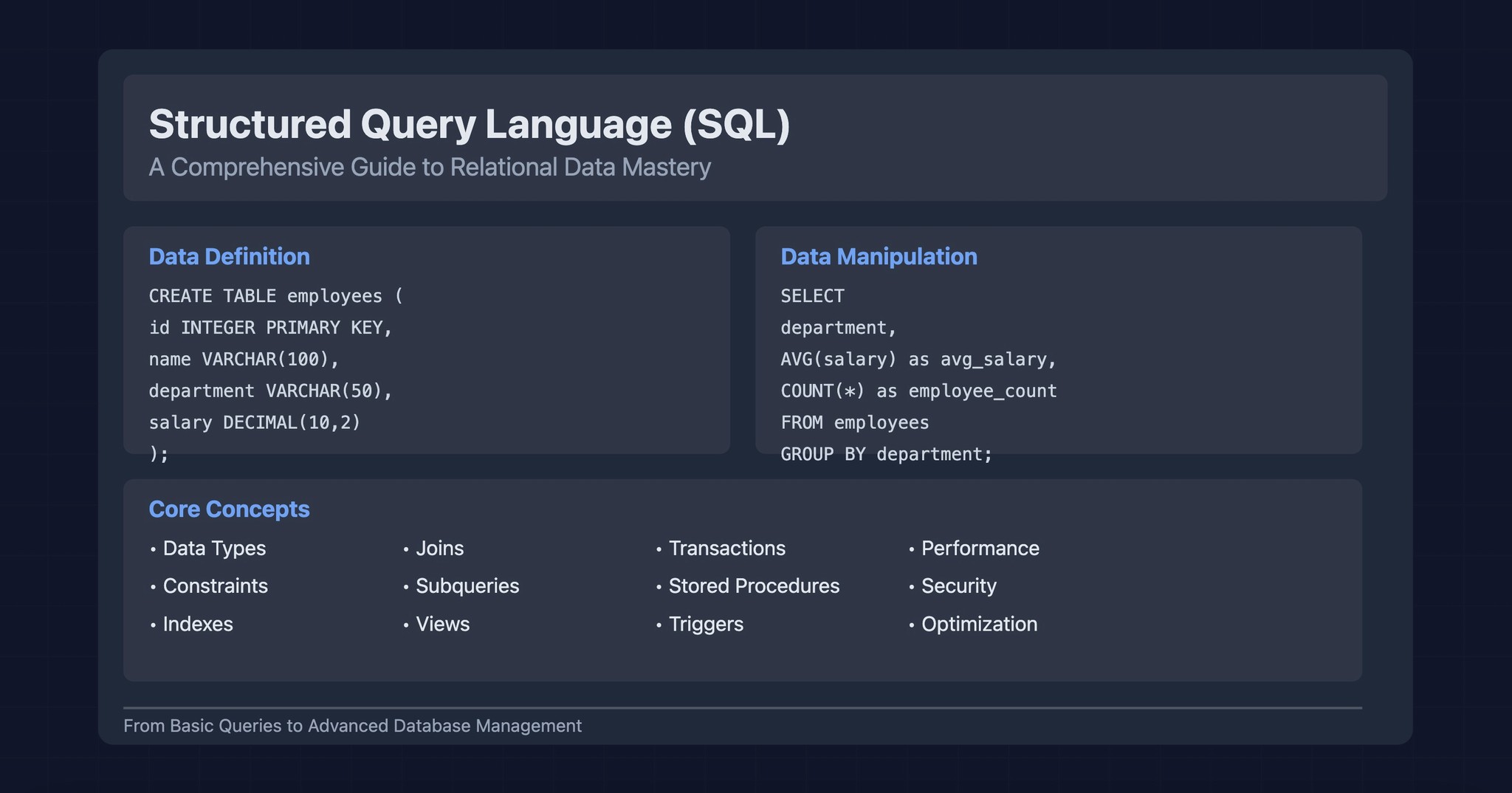Select the Data Definition heading

point(229,256)
